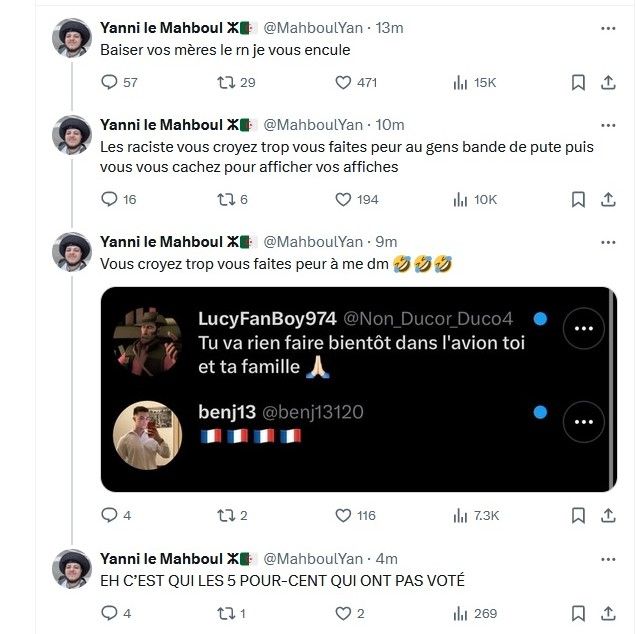Image resolution: width=636 pixels, height=634 pixels.
Task: Open @MahboulYan handle on the 4m tweet
Action: [313, 558]
